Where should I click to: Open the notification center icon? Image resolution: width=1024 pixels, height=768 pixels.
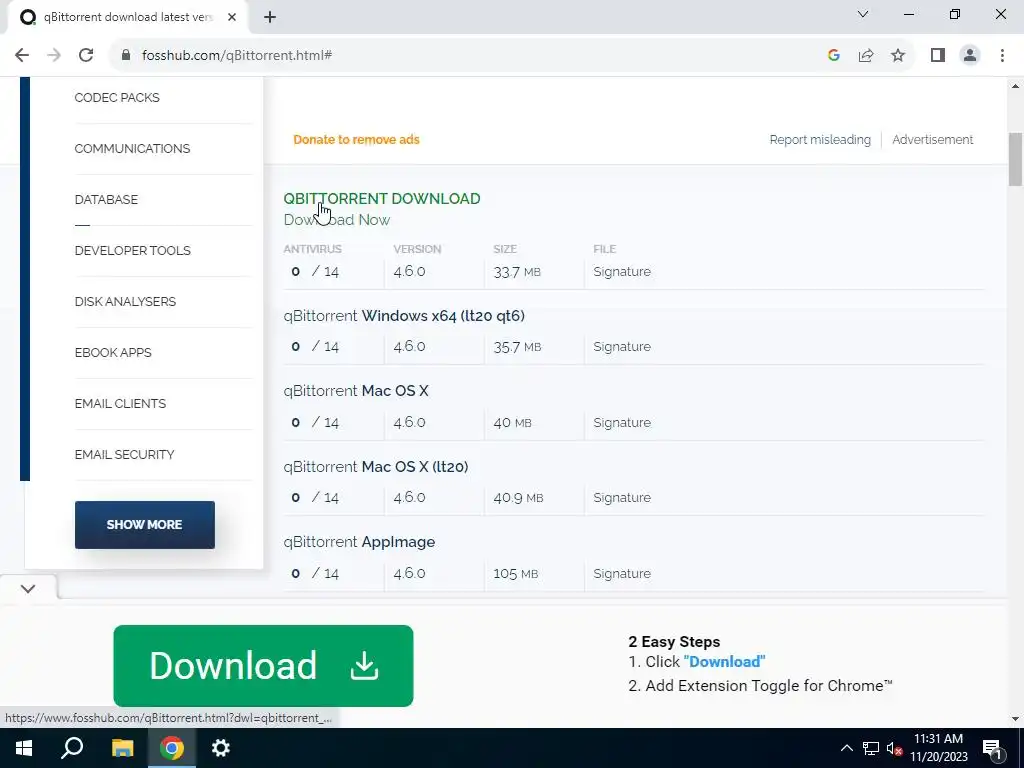[993, 748]
